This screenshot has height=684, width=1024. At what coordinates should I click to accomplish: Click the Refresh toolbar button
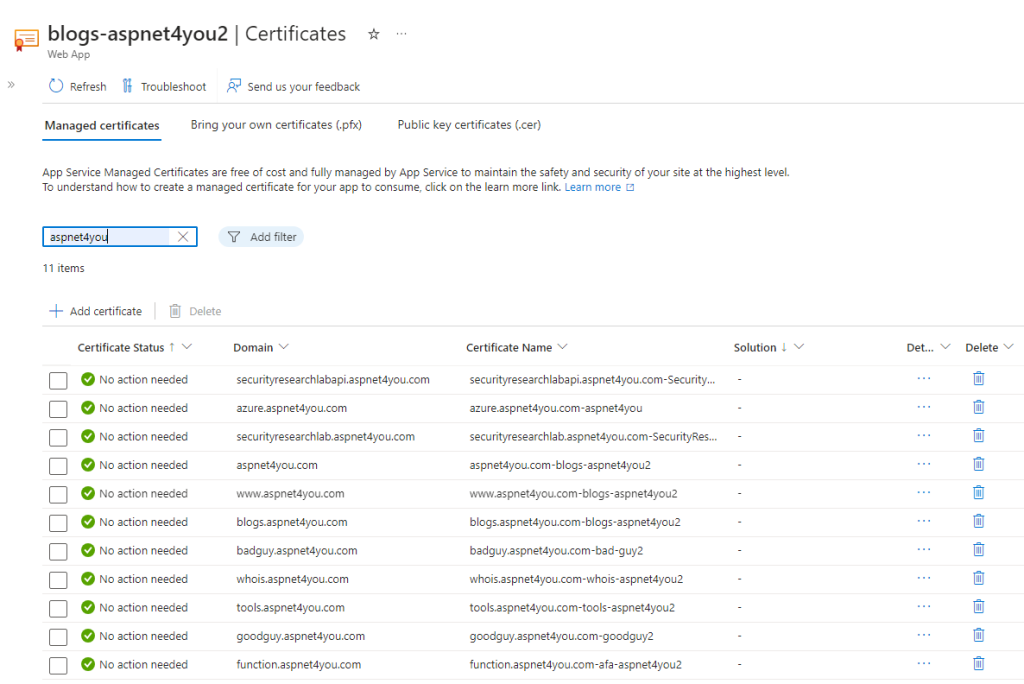[x=78, y=86]
